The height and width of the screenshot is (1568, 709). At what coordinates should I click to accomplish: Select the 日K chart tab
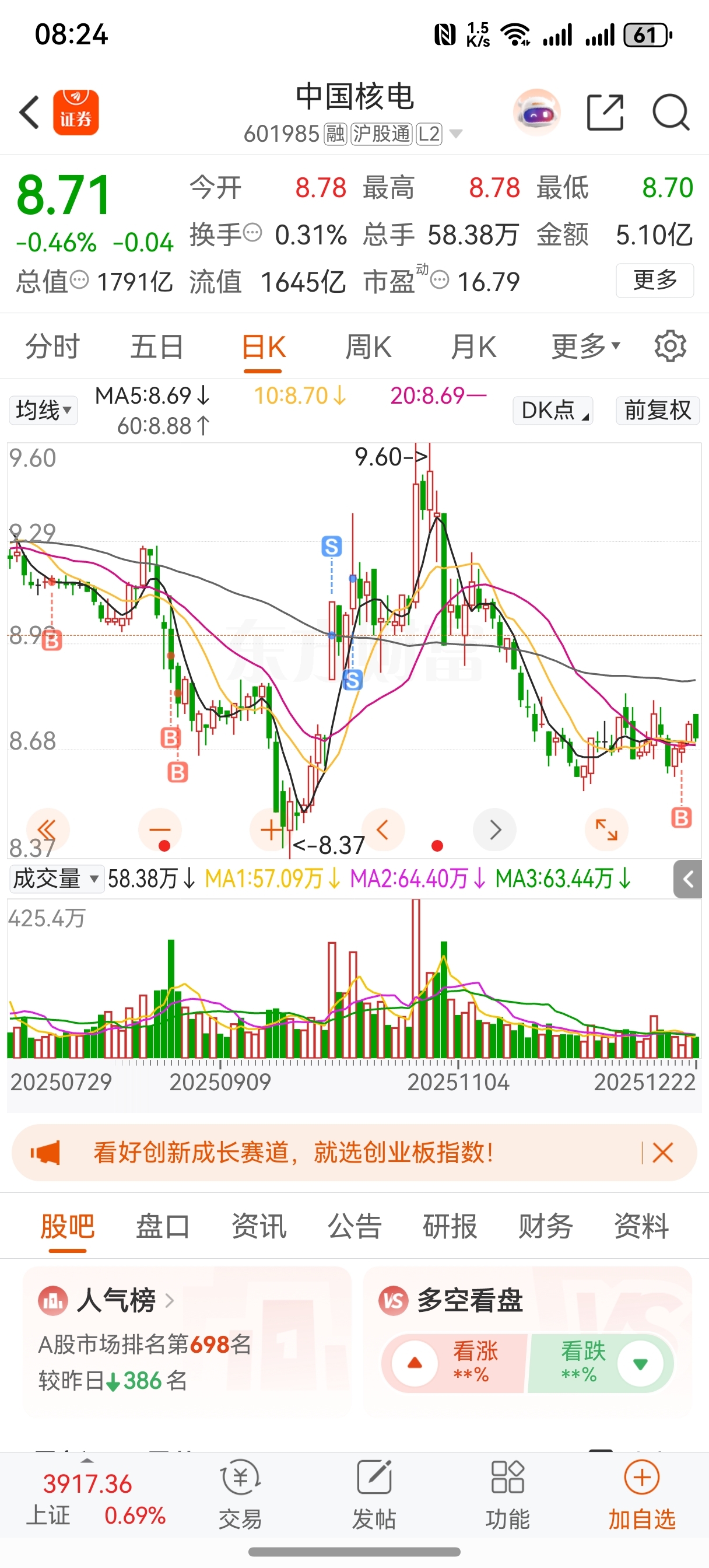[263, 346]
